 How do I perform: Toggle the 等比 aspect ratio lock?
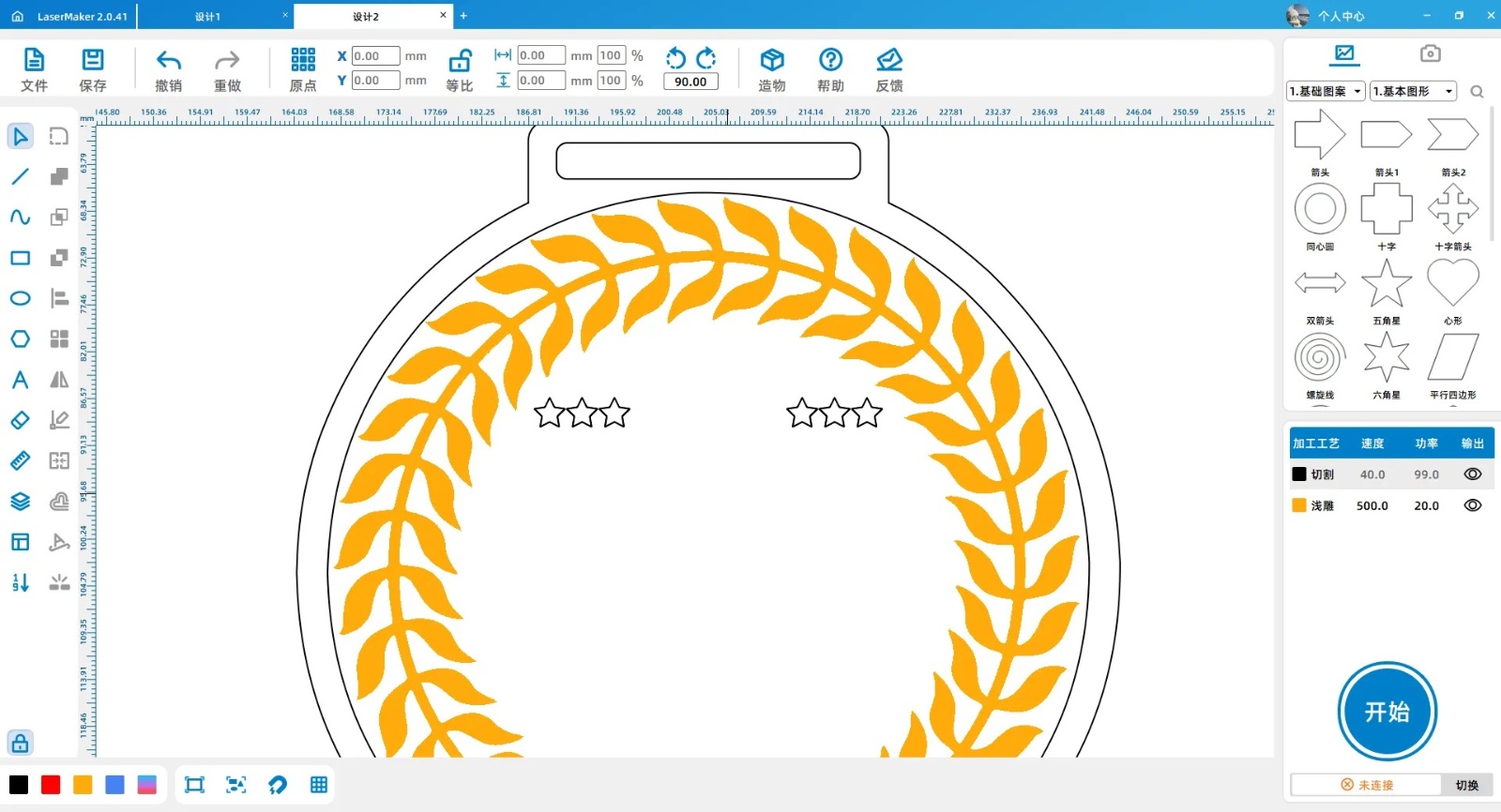(x=459, y=62)
